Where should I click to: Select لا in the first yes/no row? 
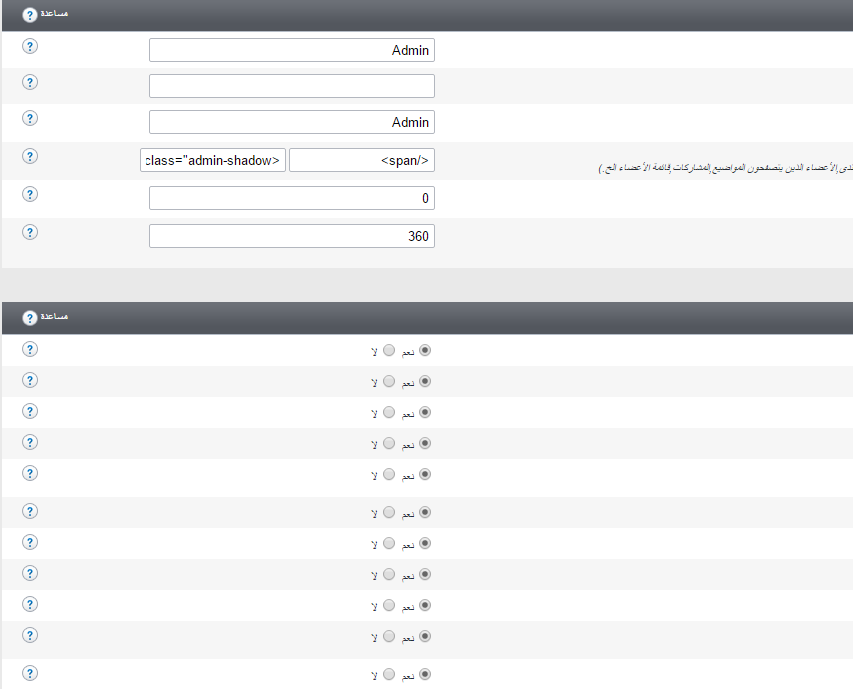click(389, 350)
